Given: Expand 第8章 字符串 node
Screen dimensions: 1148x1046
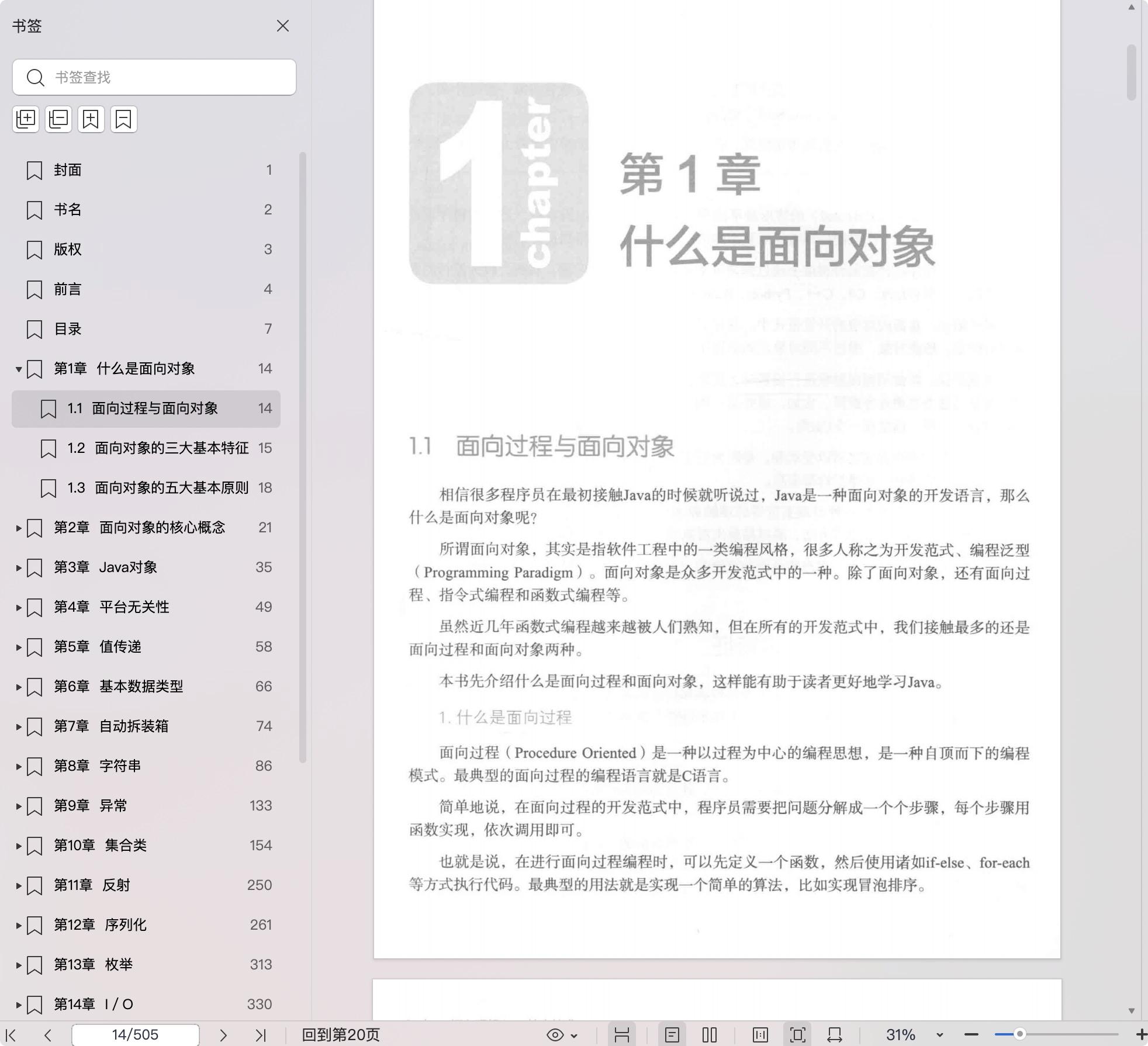Looking at the screenshot, I should (x=19, y=767).
